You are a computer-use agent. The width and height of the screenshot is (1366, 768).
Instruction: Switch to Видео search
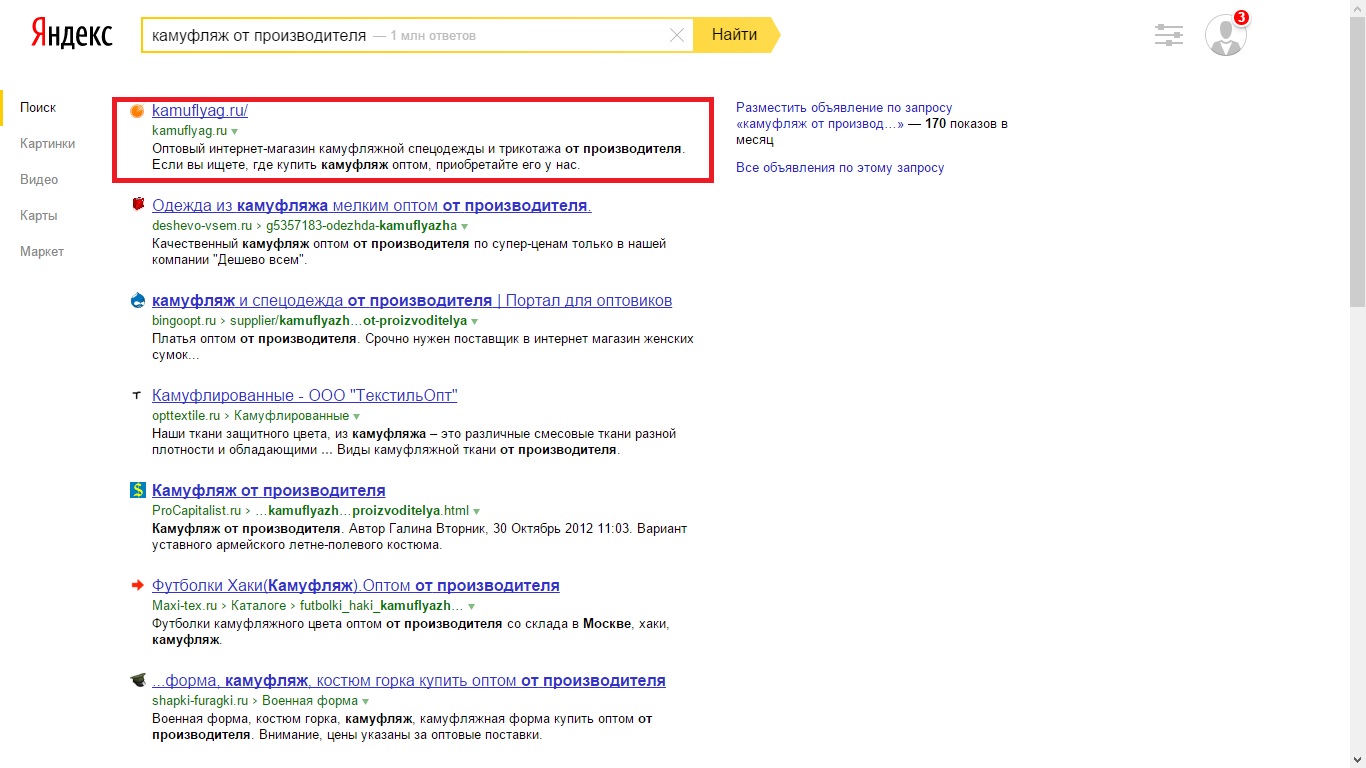click(39, 179)
